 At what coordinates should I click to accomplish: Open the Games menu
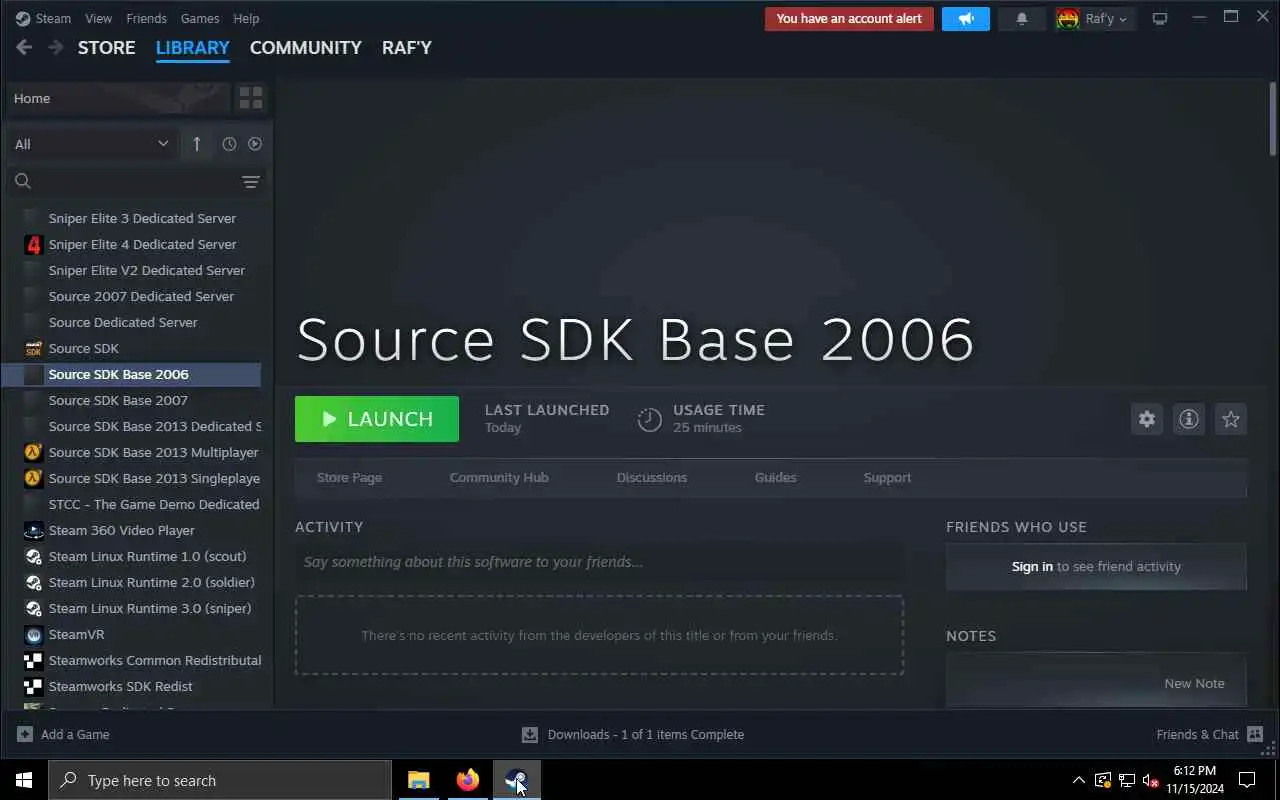(200, 18)
